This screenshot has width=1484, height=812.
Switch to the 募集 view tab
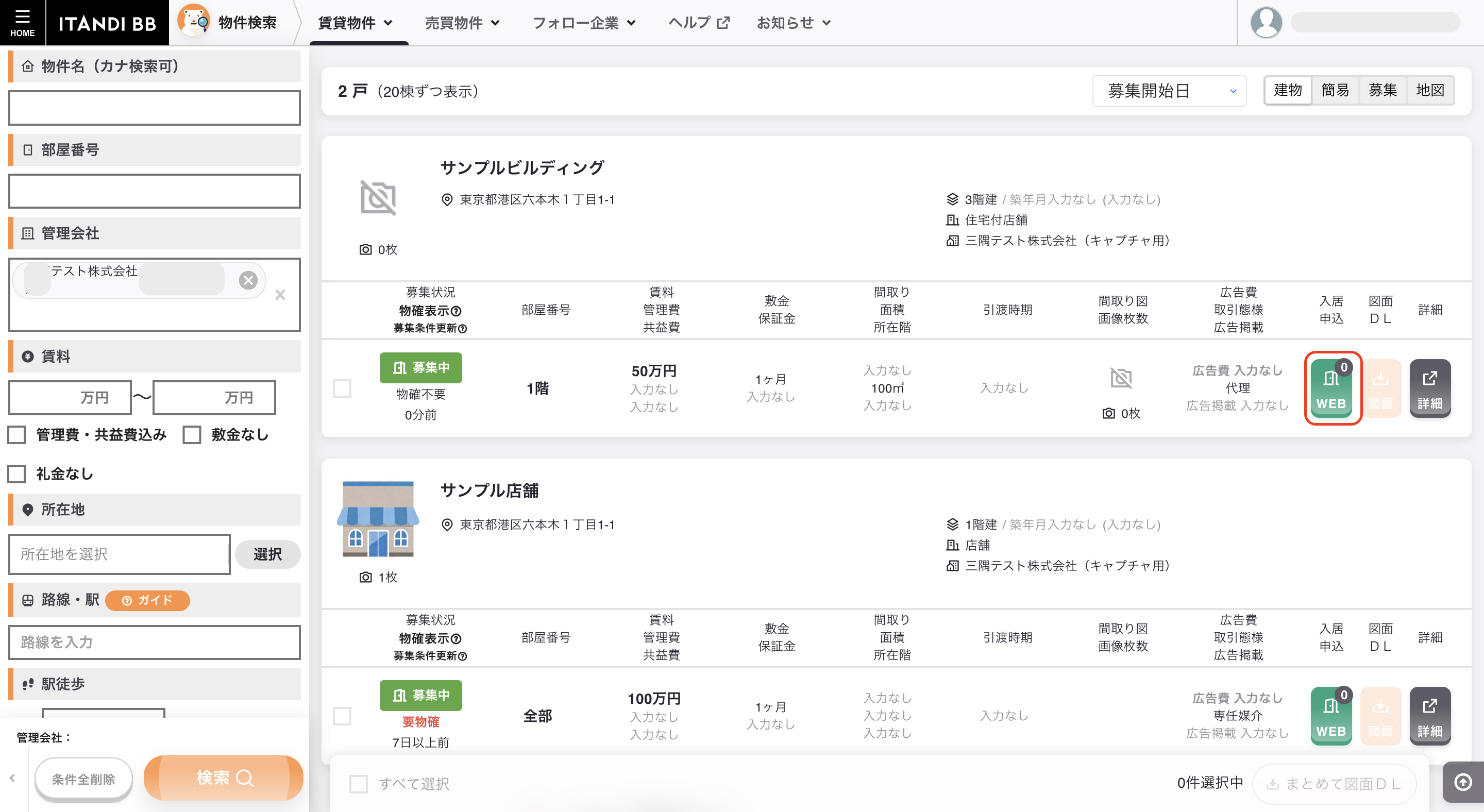click(x=1382, y=90)
